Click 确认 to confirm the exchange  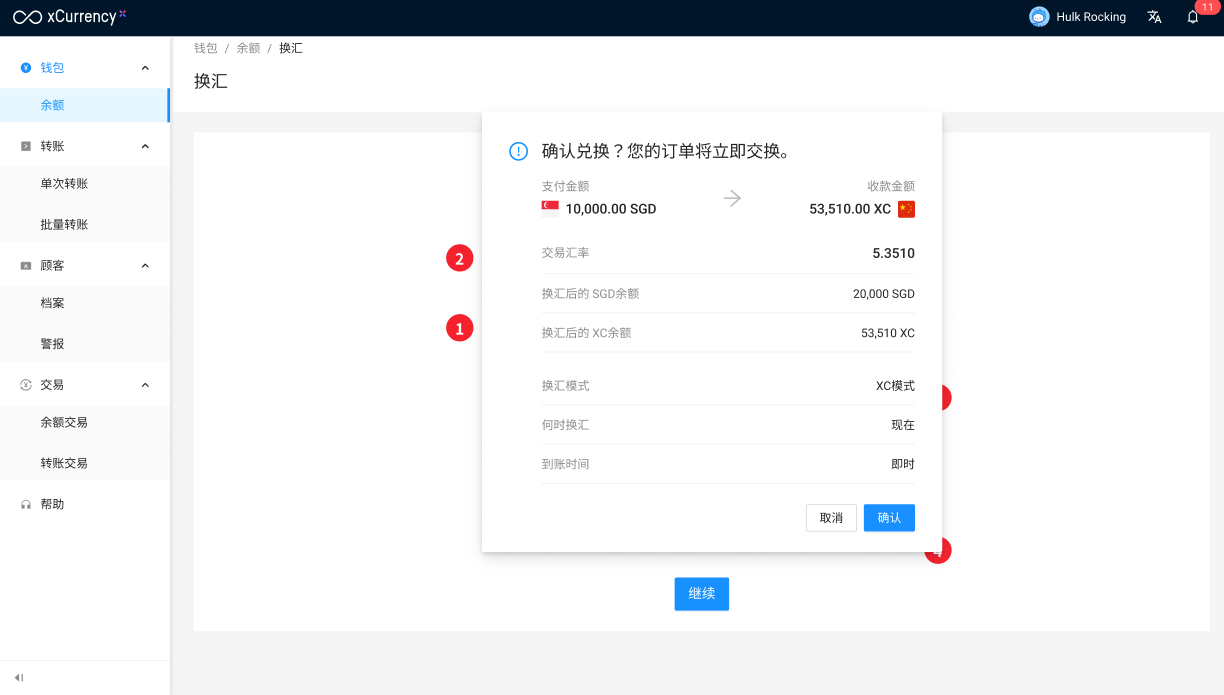coord(889,518)
